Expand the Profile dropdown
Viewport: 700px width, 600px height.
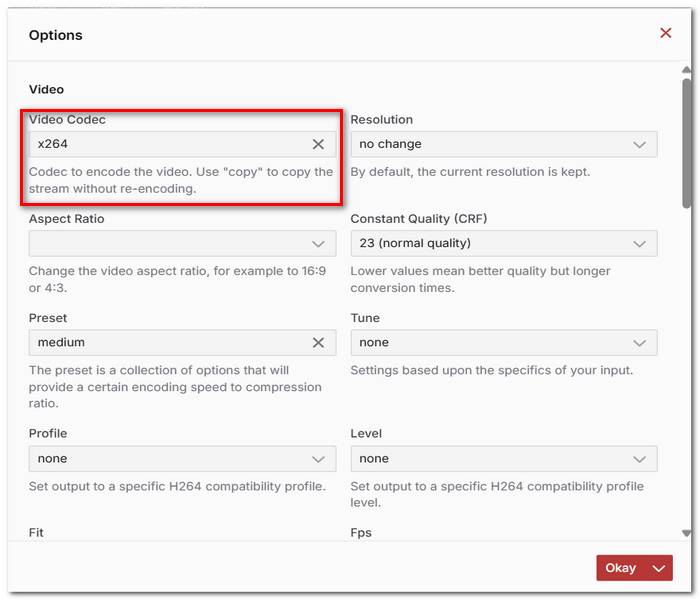coord(182,458)
